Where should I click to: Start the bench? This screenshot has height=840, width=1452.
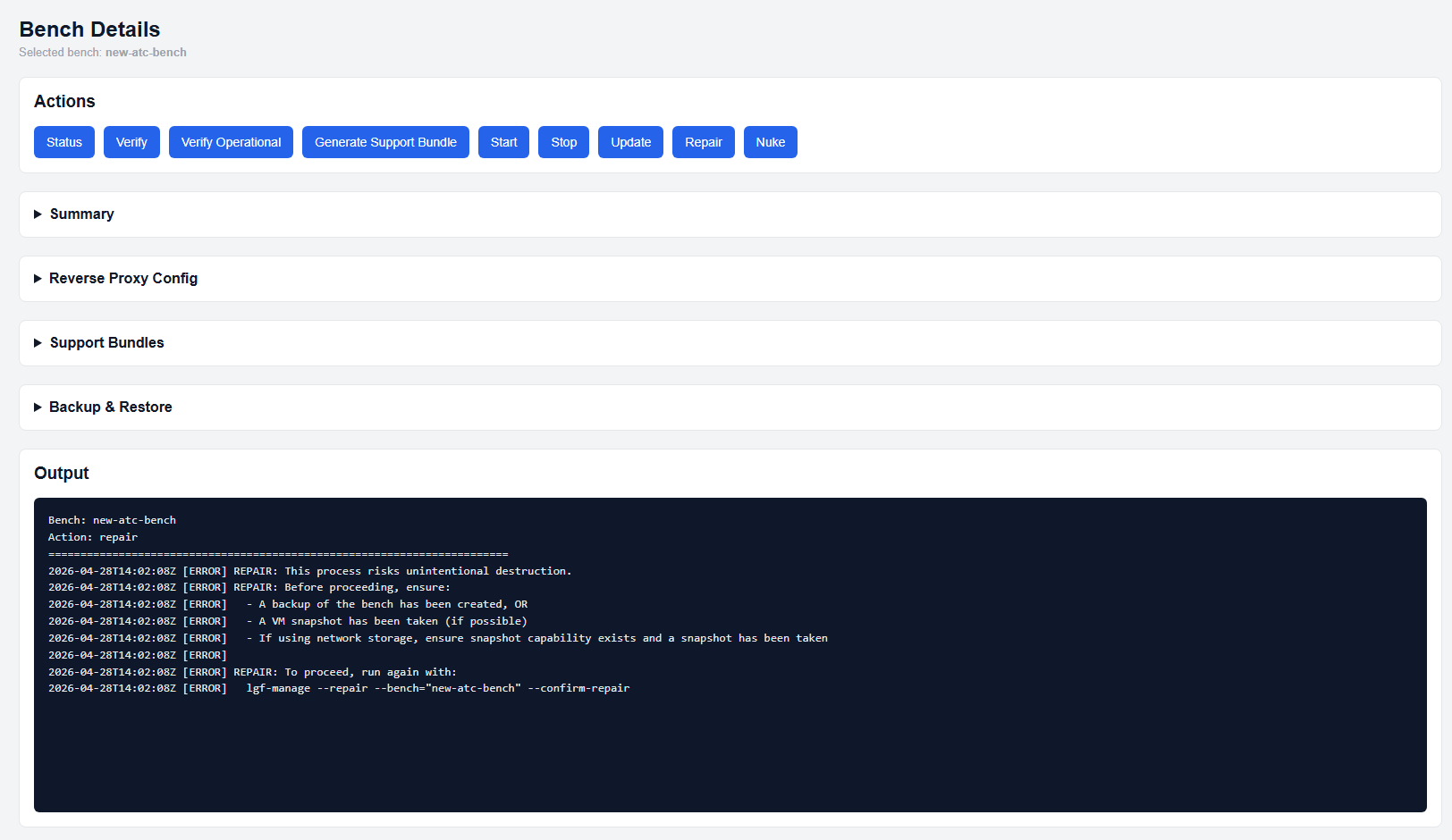[503, 142]
